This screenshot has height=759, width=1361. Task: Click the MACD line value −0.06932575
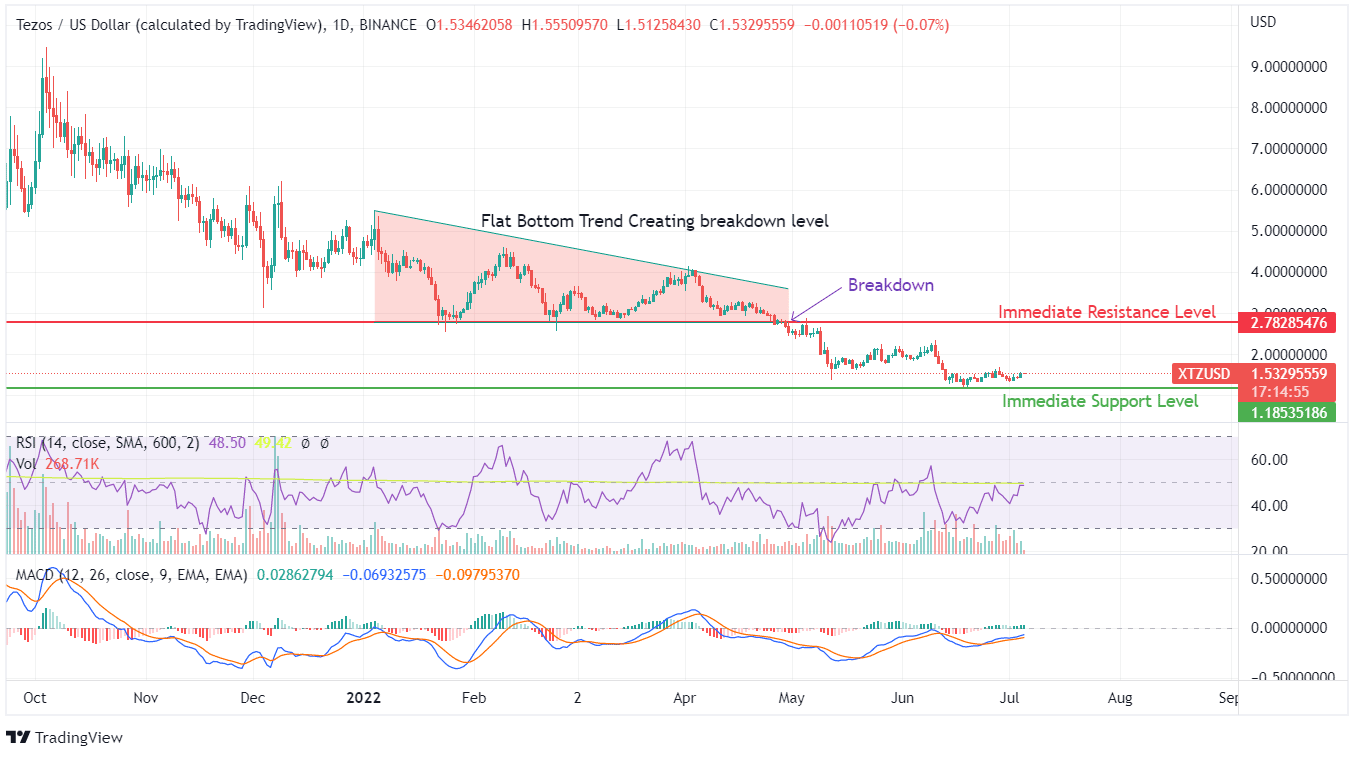(383, 575)
